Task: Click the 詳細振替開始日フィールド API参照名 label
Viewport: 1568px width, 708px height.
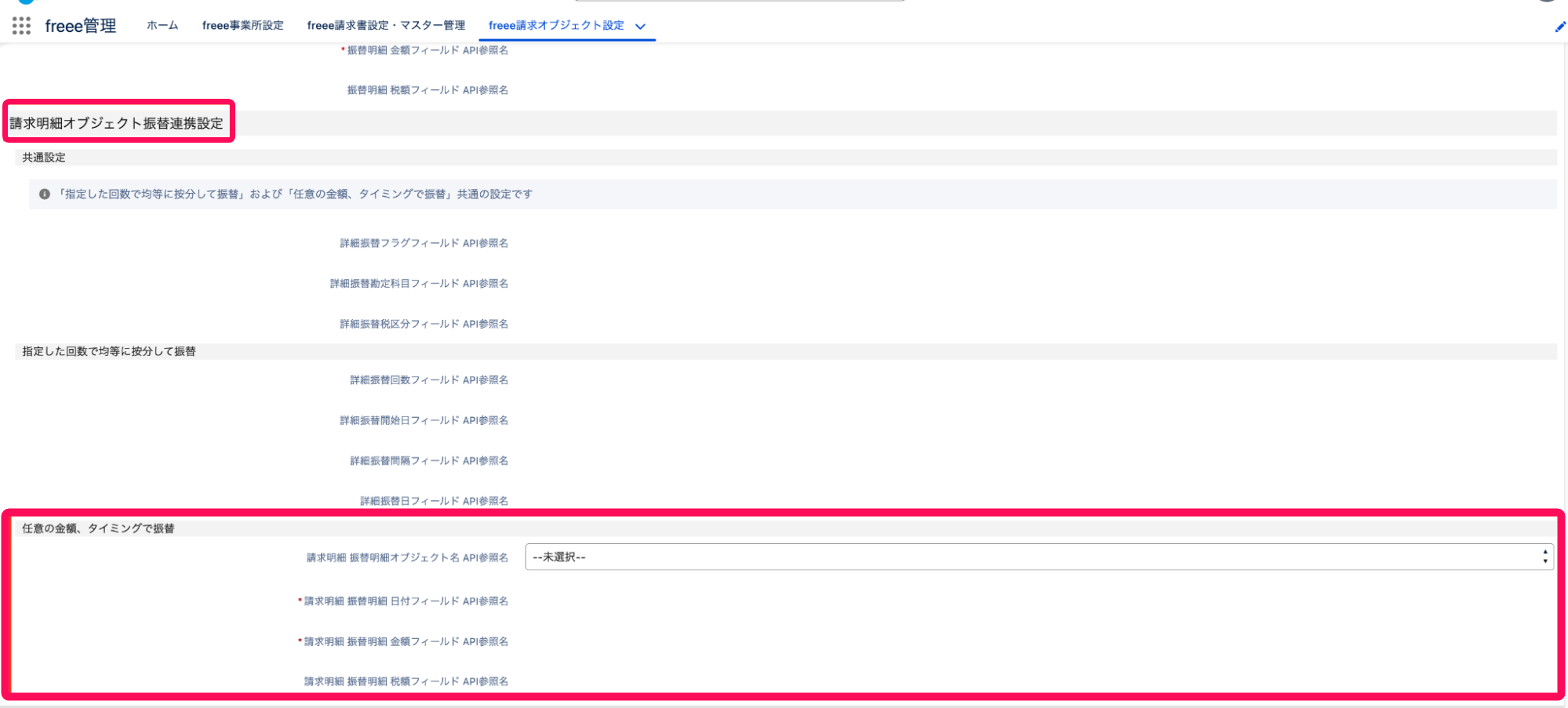Action: (424, 420)
